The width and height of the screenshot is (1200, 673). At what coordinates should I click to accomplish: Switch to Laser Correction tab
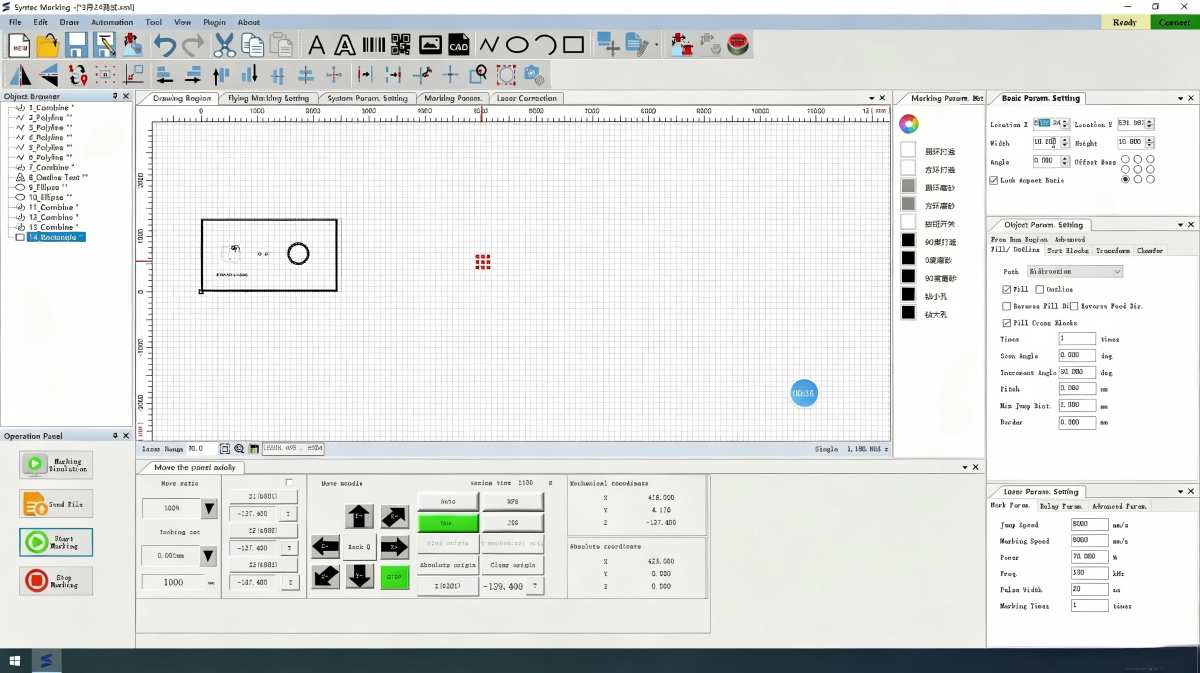coord(527,98)
